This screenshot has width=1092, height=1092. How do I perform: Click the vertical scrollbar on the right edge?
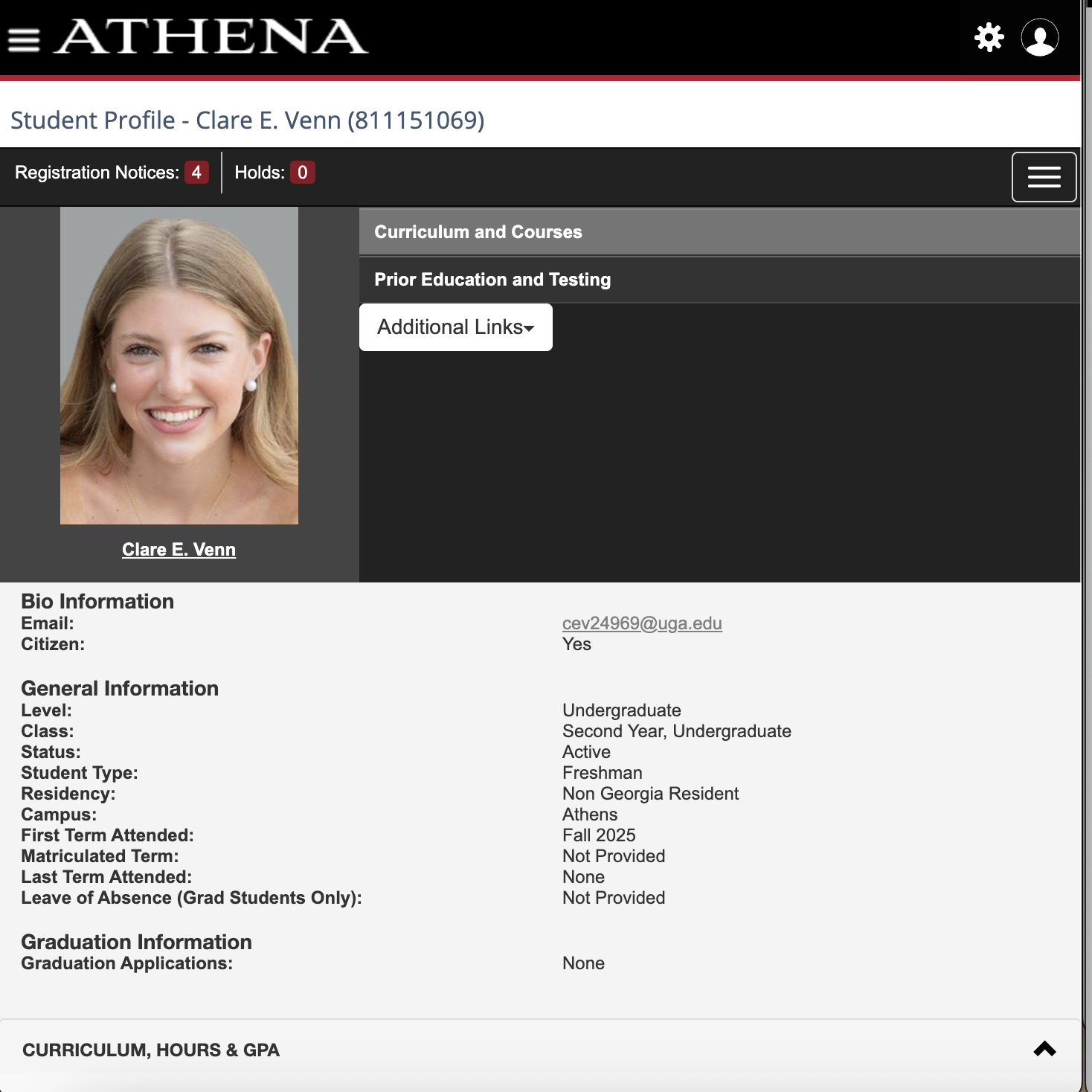pos(1086,521)
